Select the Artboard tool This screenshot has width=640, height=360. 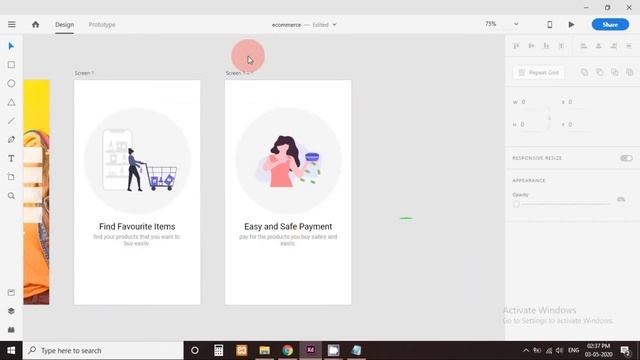11,177
